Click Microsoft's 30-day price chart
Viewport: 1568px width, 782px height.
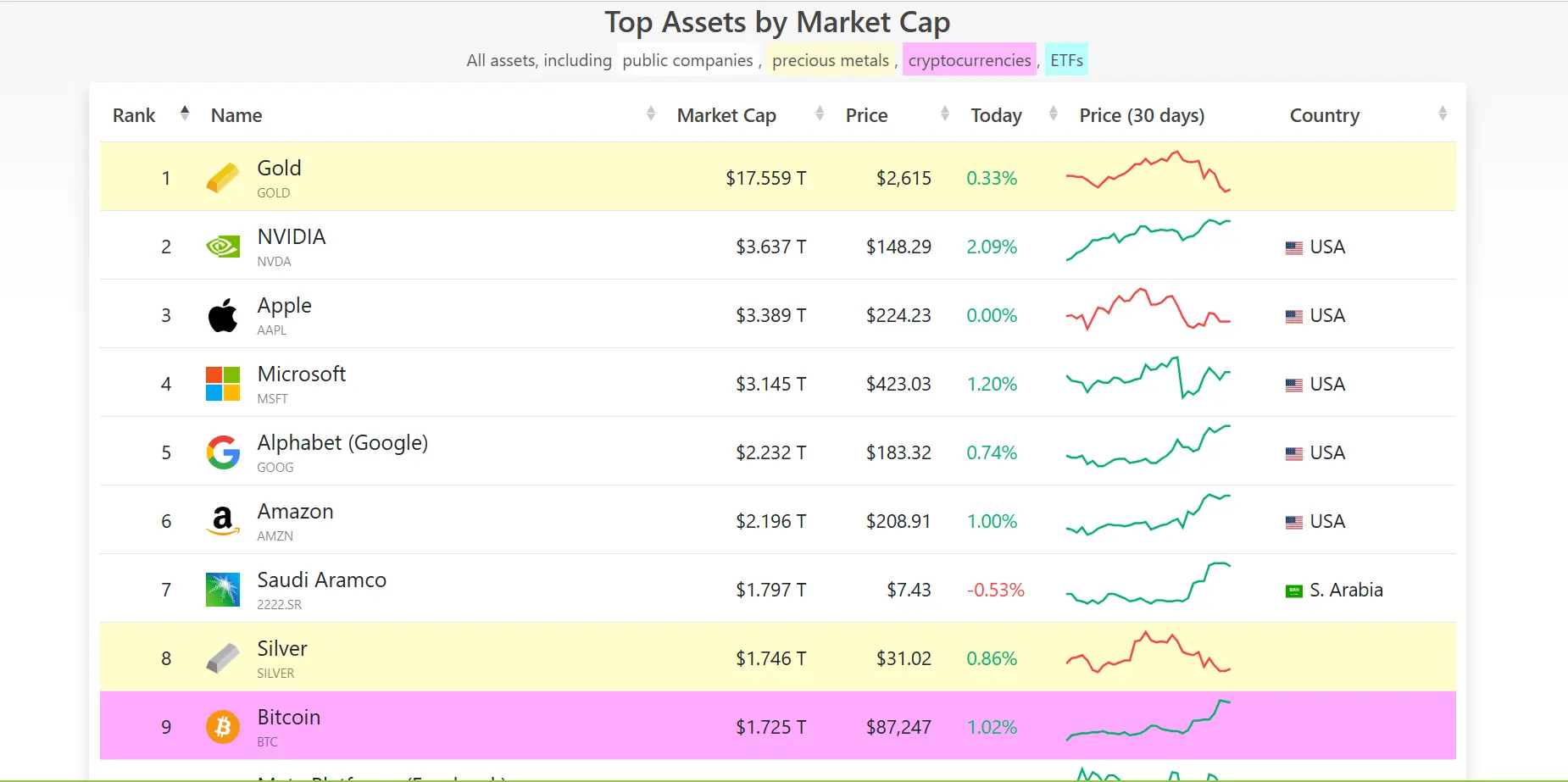(x=1148, y=378)
